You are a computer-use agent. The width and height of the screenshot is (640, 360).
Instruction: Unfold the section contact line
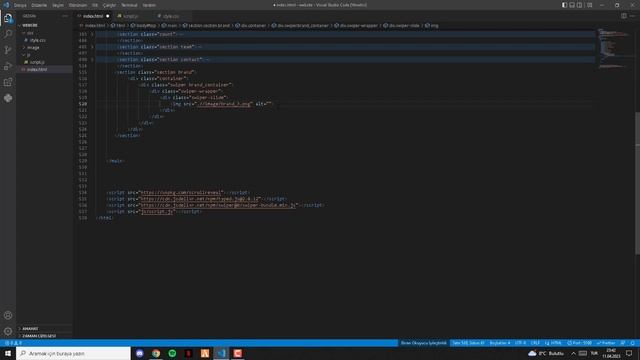pos(92,60)
